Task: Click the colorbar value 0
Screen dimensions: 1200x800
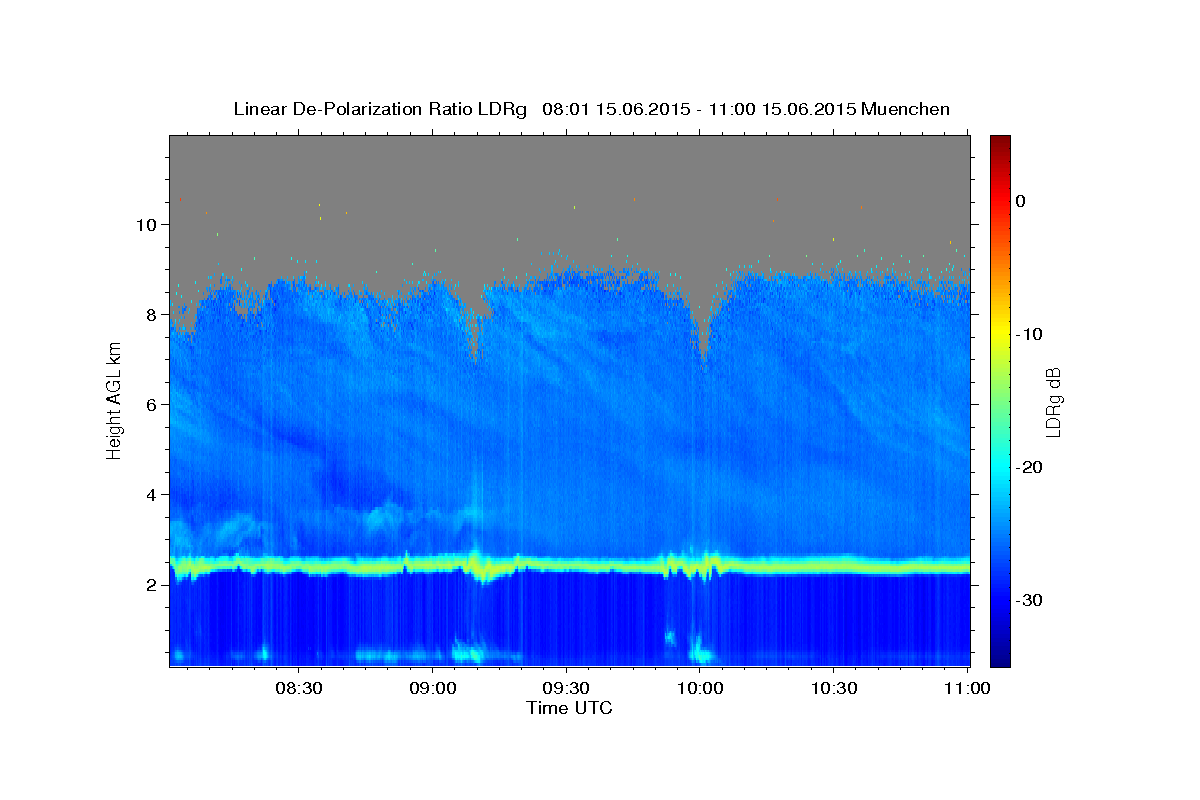Action: click(x=1020, y=201)
